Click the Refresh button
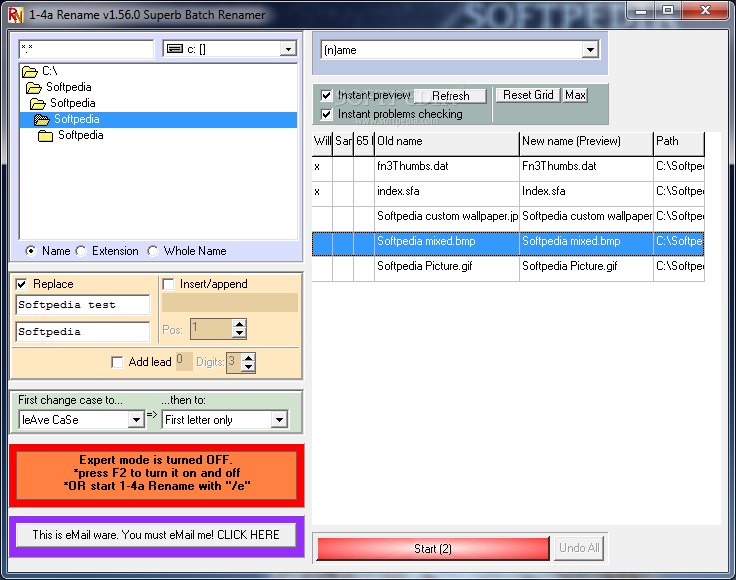 pos(451,96)
